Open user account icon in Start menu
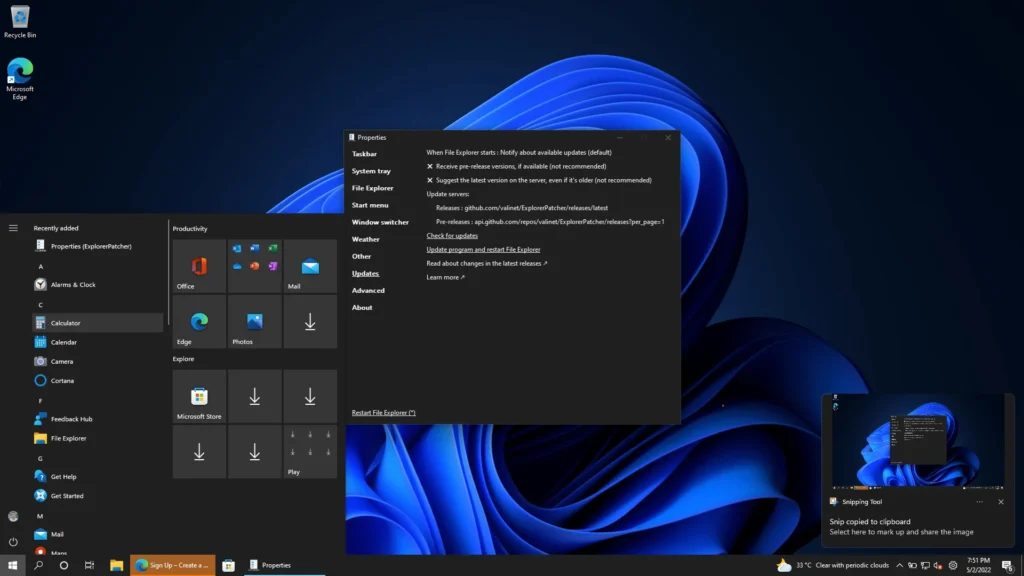Viewport: 1024px width, 576px height. pos(13,516)
